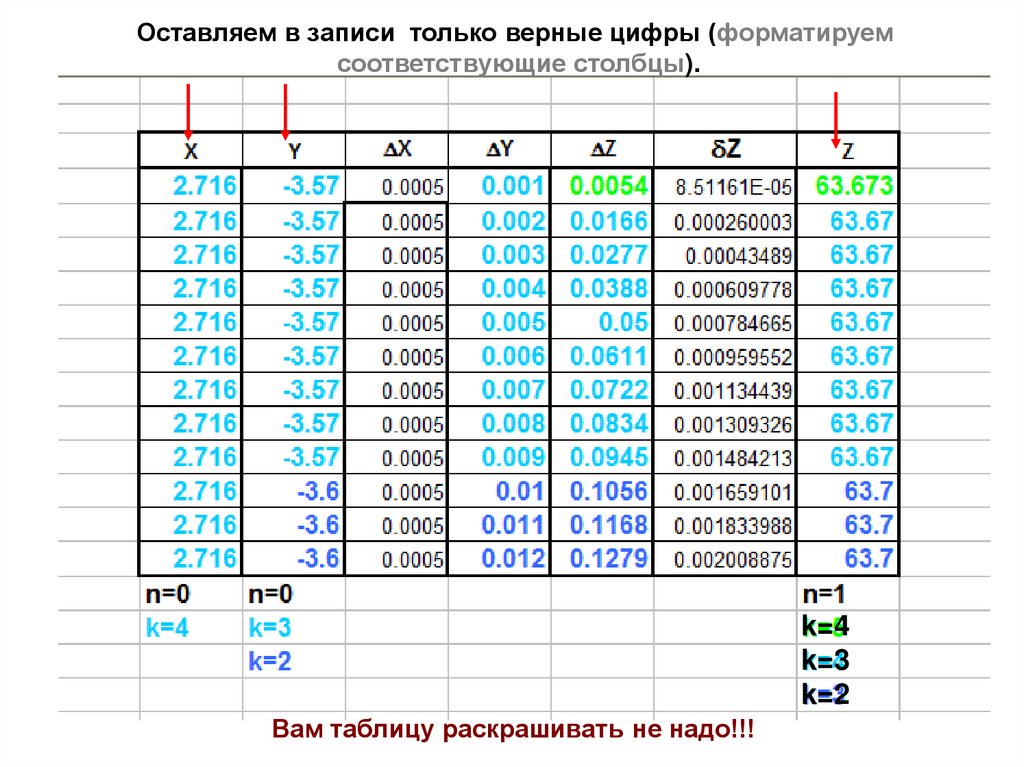Select ΔY cell 0.004
1024x767 pixels.
coord(500,289)
